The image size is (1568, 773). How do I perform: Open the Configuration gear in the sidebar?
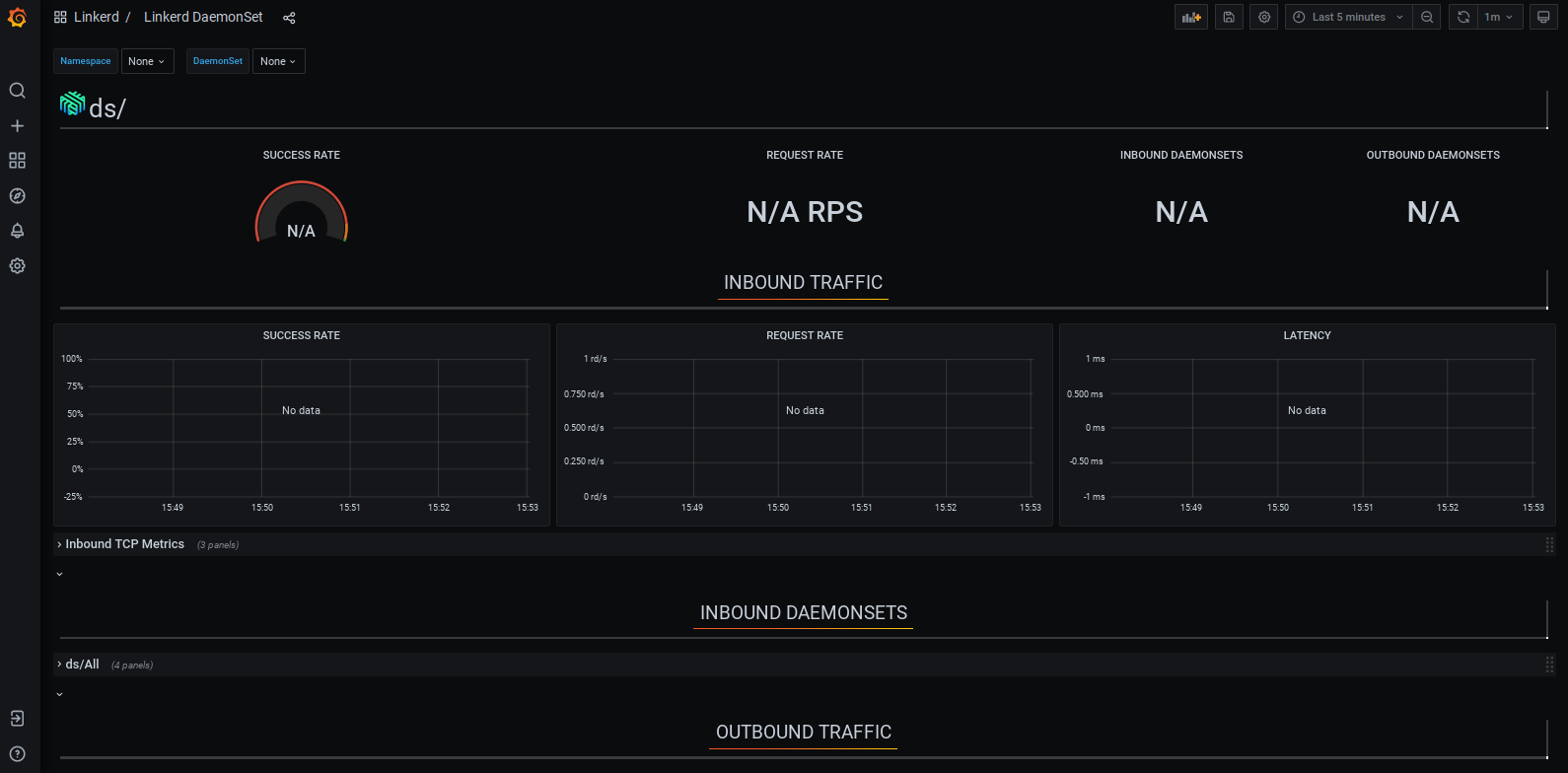pyautogui.click(x=17, y=266)
